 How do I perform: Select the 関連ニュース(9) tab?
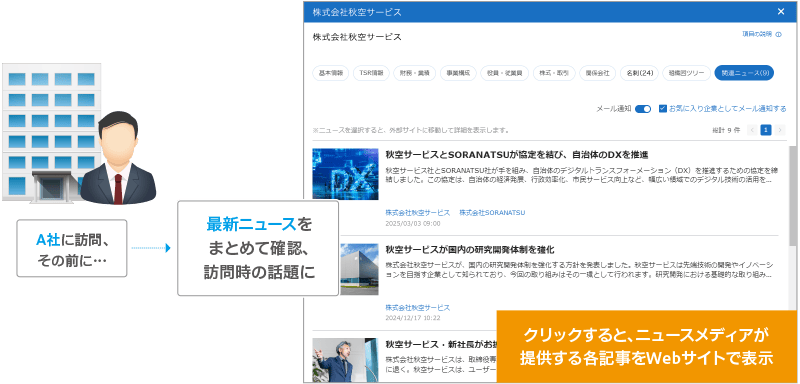coord(744,73)
